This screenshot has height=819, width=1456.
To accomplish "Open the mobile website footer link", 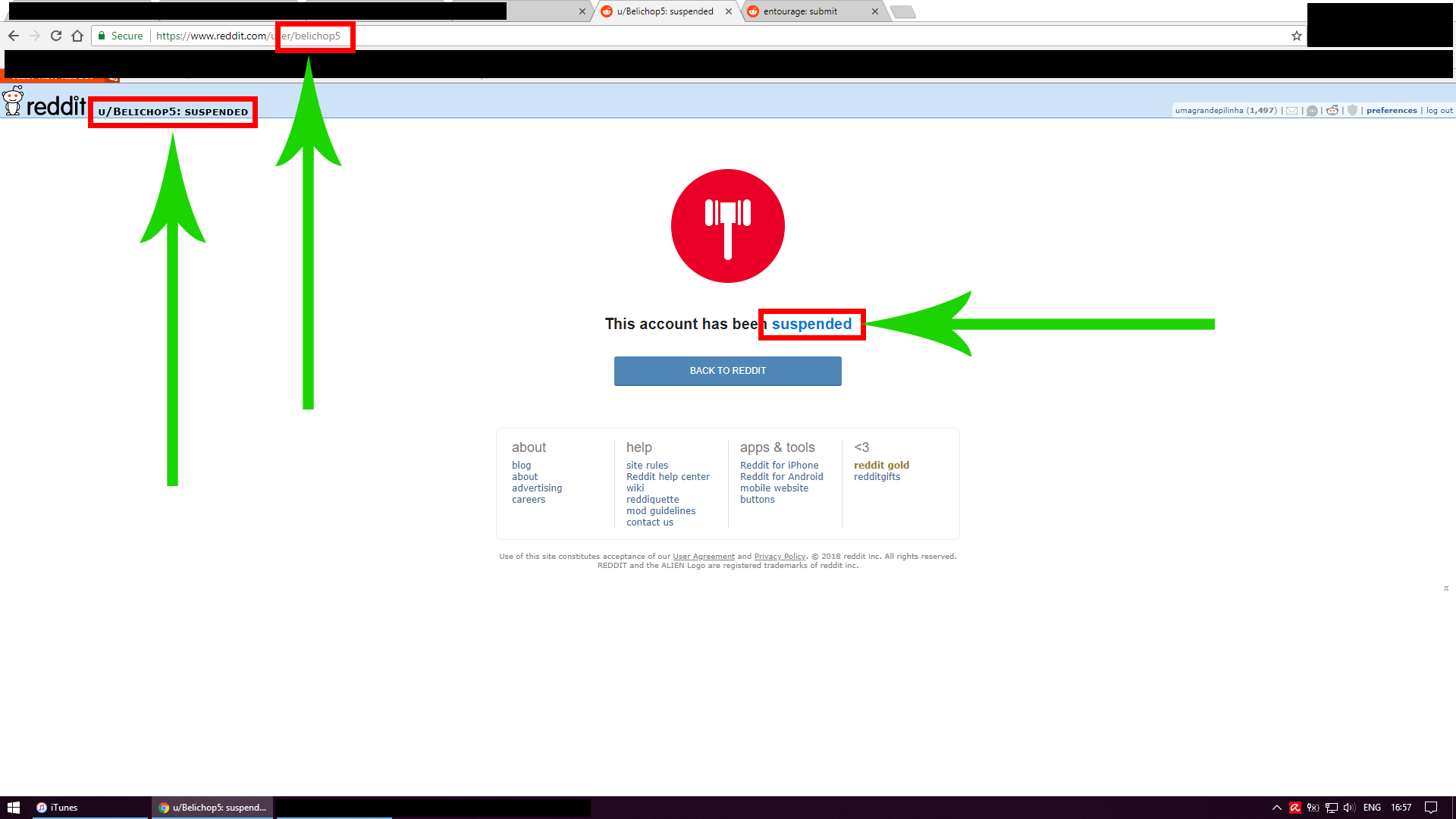I will coord(774,488).
